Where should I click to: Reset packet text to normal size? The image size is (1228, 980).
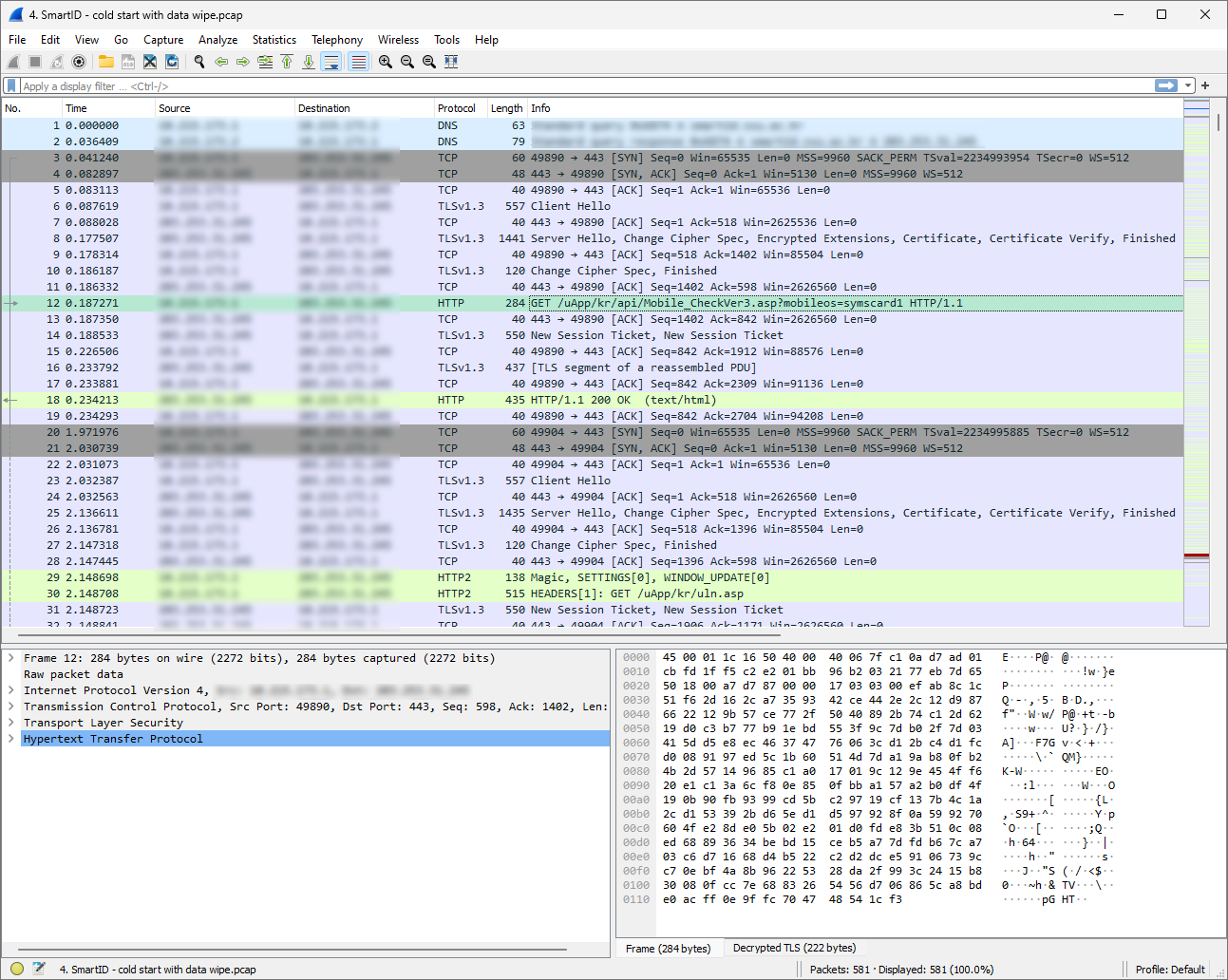tap(429, 62)
